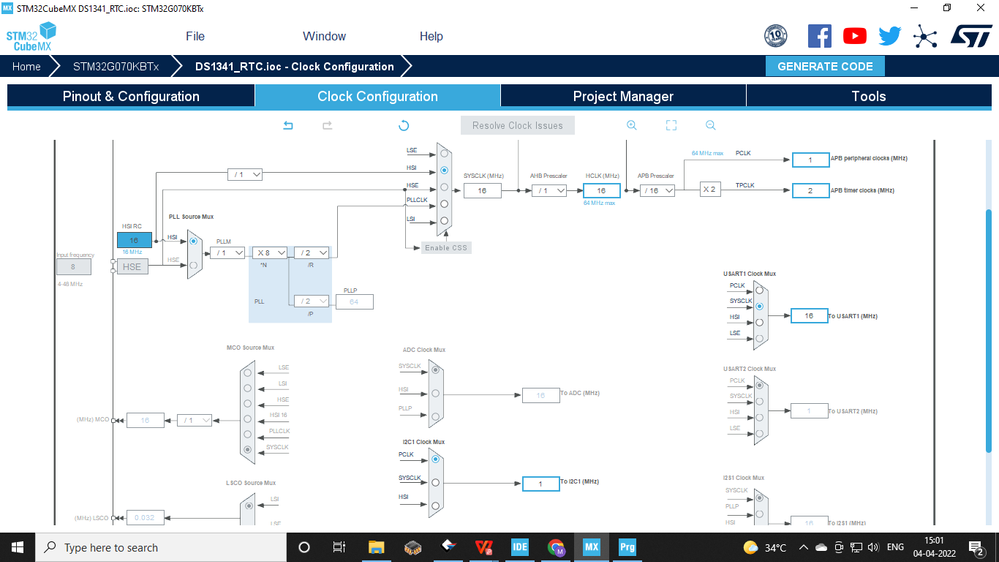The height and width of the screenshot is (562, 999).
Task: Click the redo arrow icon
Action: 327,126
